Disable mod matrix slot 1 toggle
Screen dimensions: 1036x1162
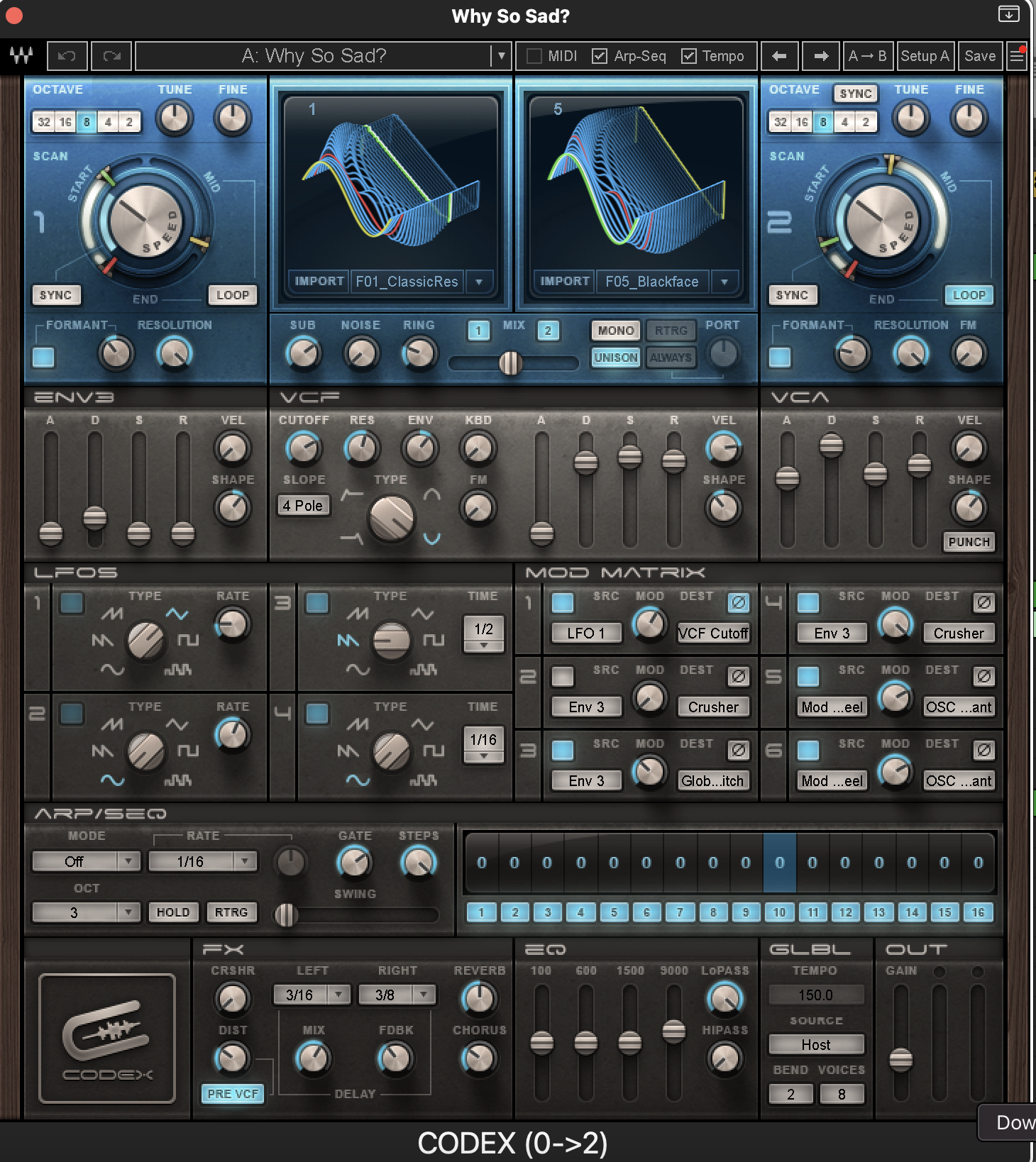pos(563,603)
